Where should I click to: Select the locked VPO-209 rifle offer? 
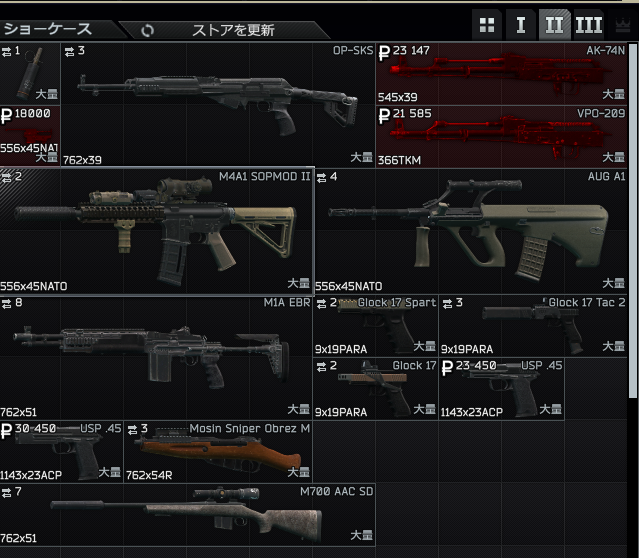click(x=502, y=136)
